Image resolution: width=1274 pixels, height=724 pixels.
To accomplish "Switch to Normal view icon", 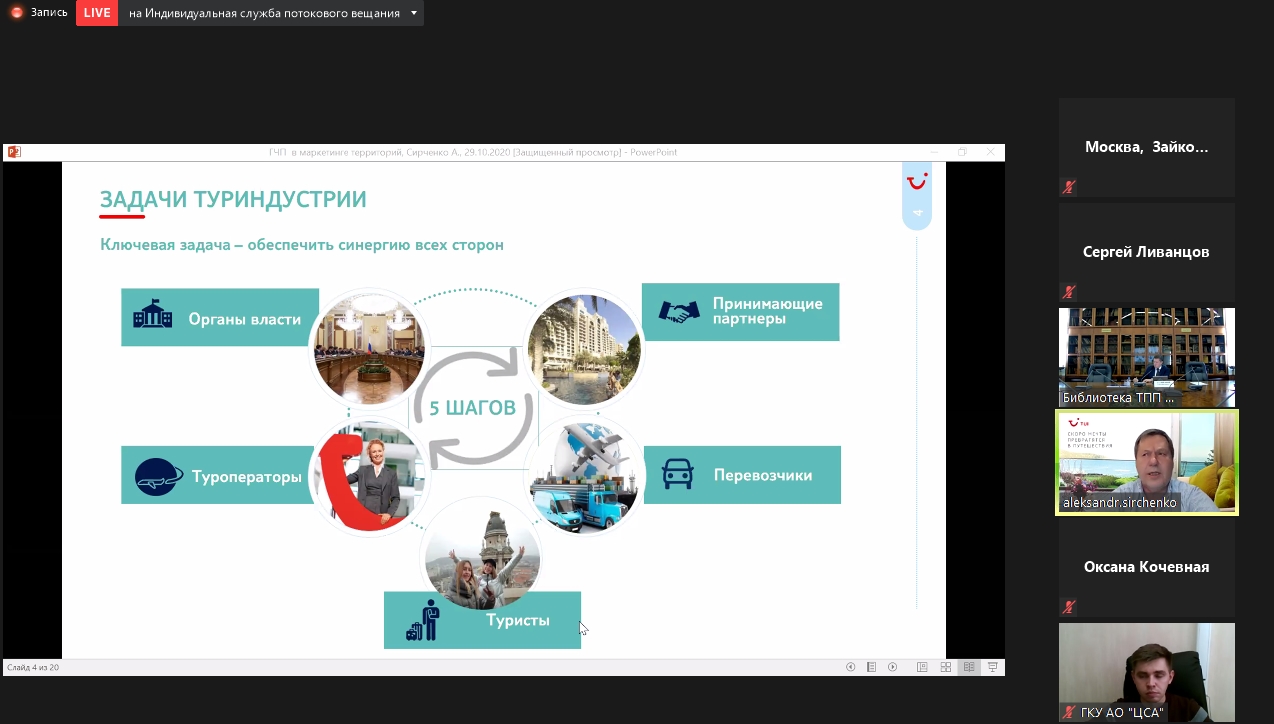I will [x=922, y=667].
